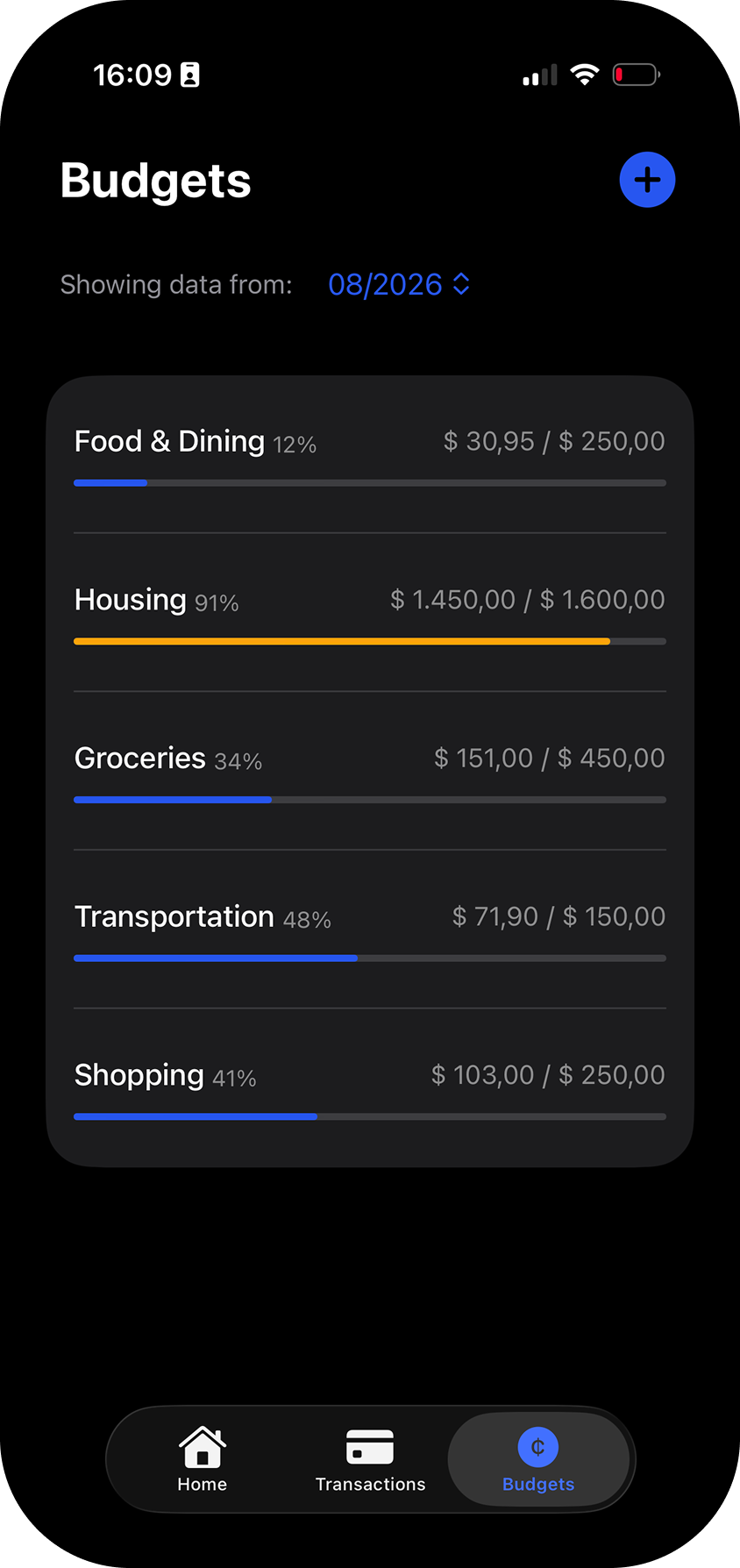Tap the Wi-Fi status icon
Image resolution: width=740 pixels, height=1568 pixels.
pos(584,75)
